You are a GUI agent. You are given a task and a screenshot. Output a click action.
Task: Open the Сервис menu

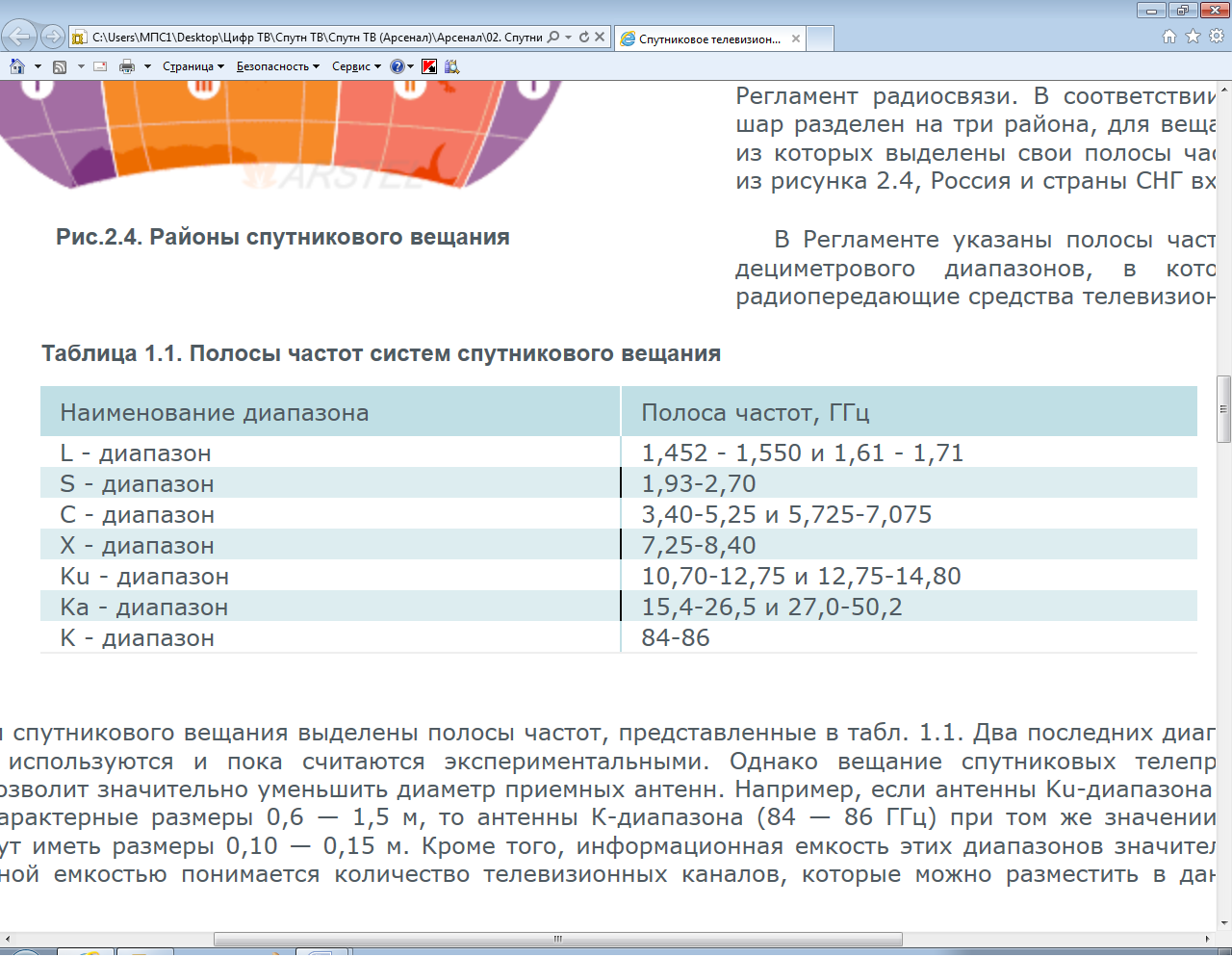pyautogui.click(x=356, y=66)
